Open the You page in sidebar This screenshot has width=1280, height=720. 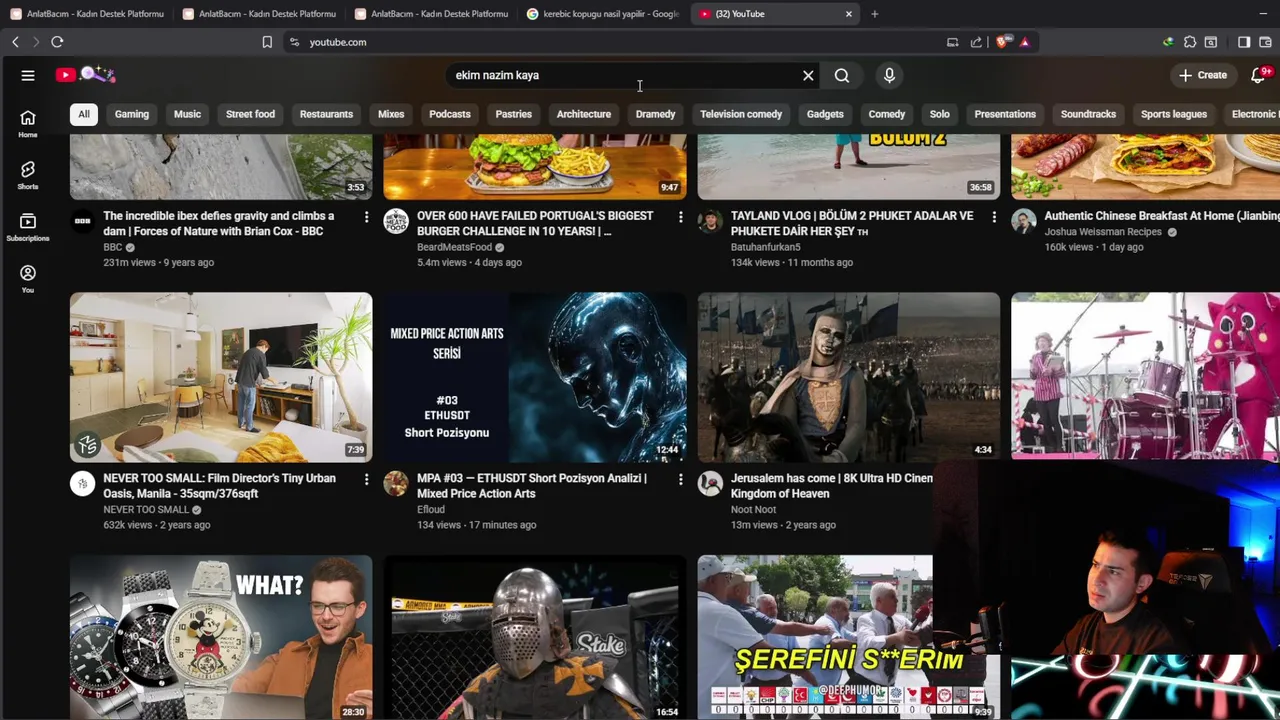coord(28,279)
